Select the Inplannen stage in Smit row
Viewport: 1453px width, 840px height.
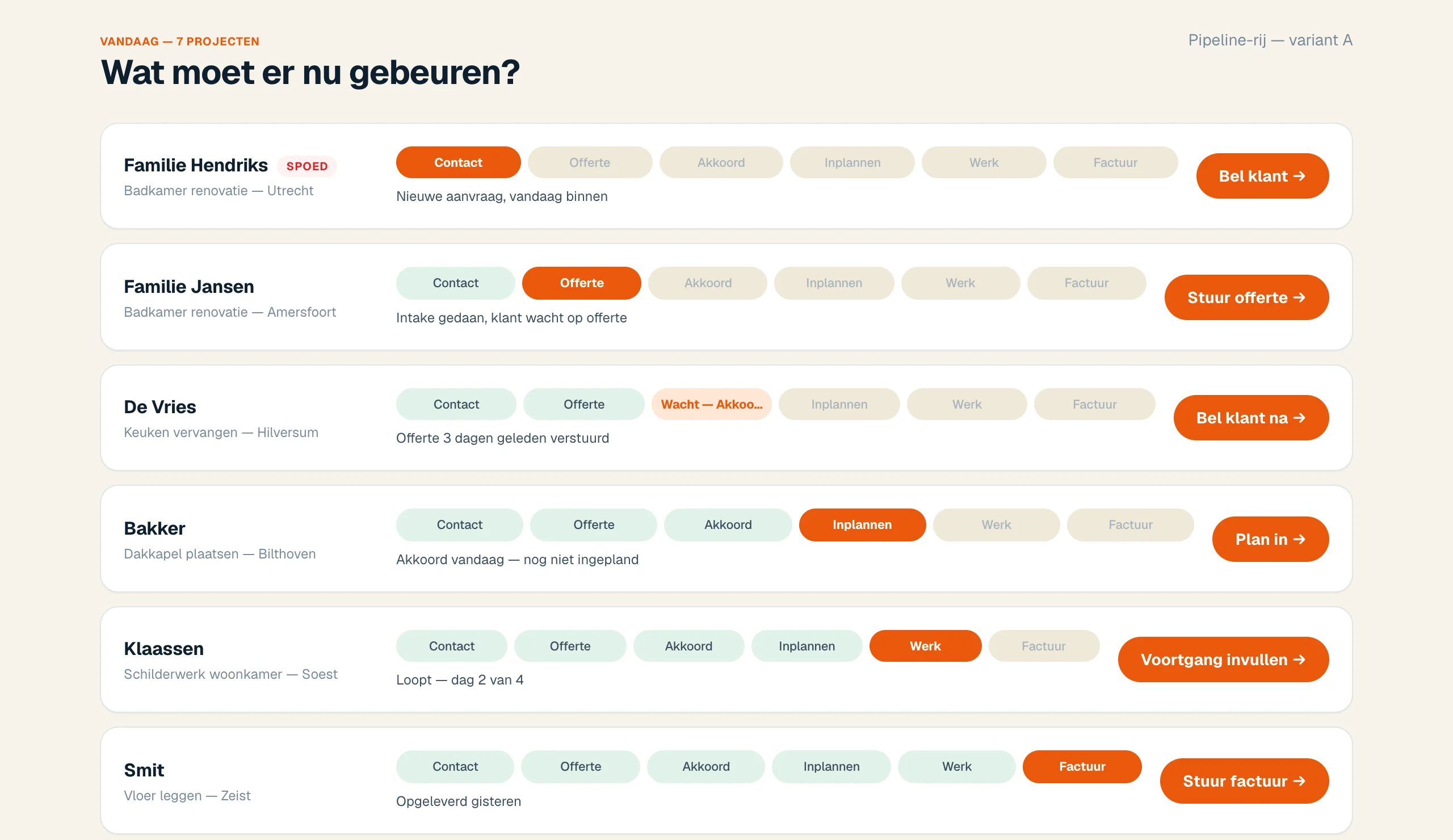(832, 766)
